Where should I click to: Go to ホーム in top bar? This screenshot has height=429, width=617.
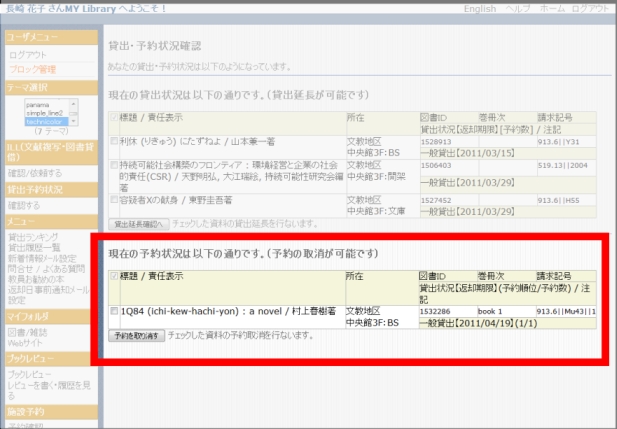click(x=551, y=9)
